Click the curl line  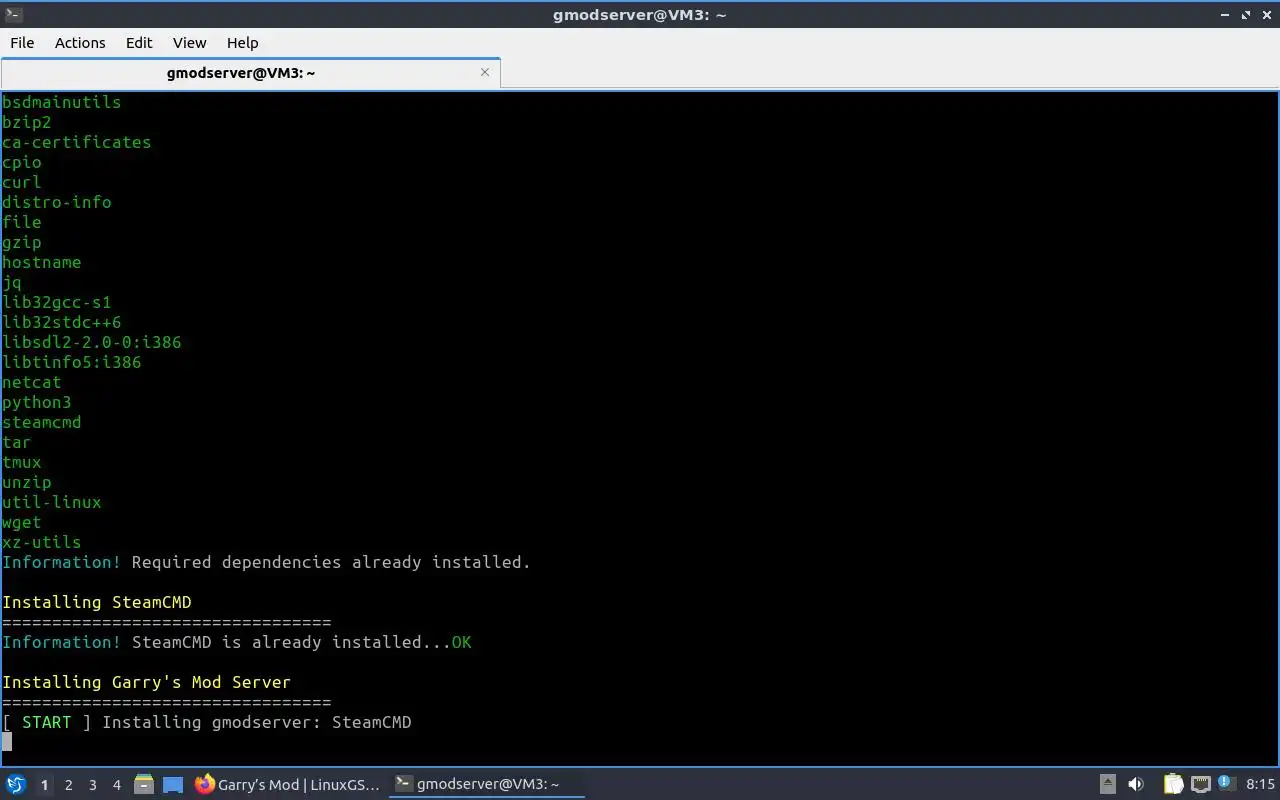22,182
